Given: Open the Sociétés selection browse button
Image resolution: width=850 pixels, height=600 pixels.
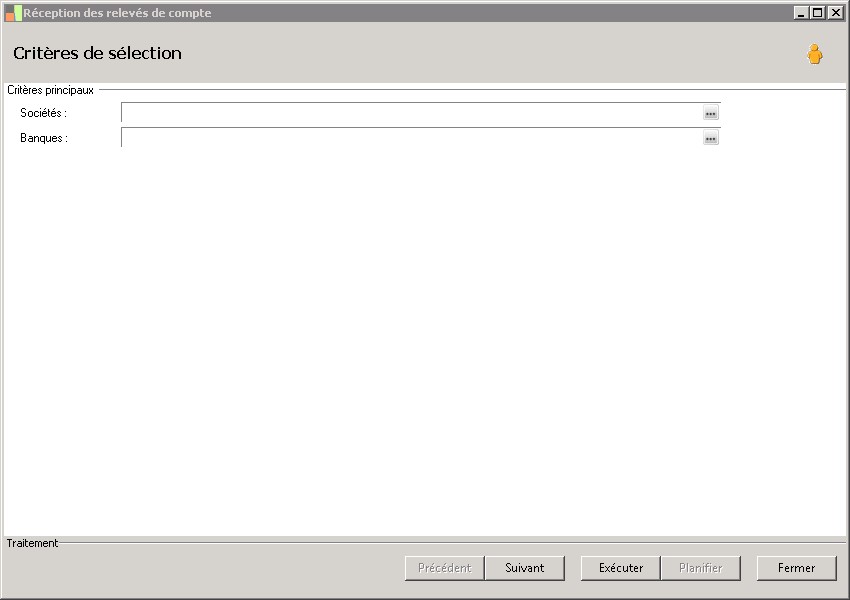Looking at the screenshot, I should click(711, 113).
